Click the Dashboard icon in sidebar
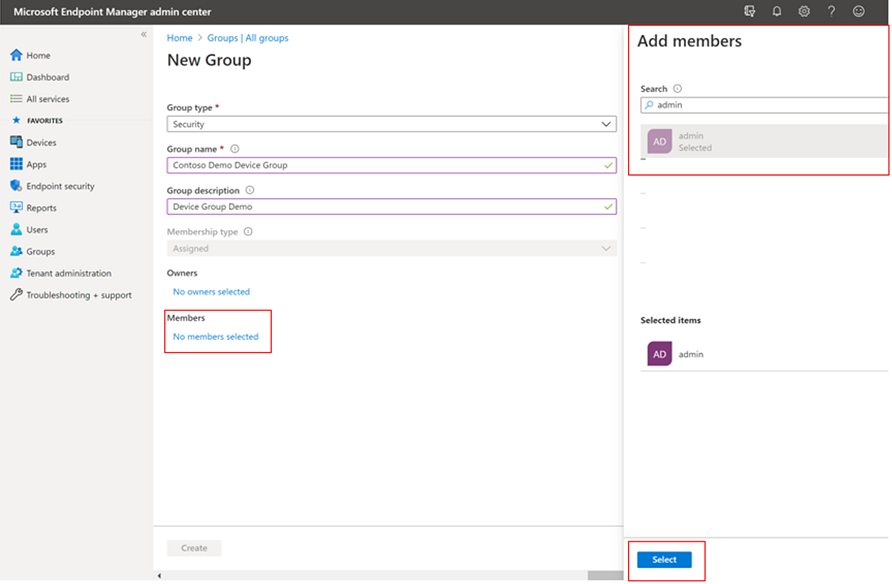Image resolution: width=892 pixels, height=584 pixels. click(16, 77)
